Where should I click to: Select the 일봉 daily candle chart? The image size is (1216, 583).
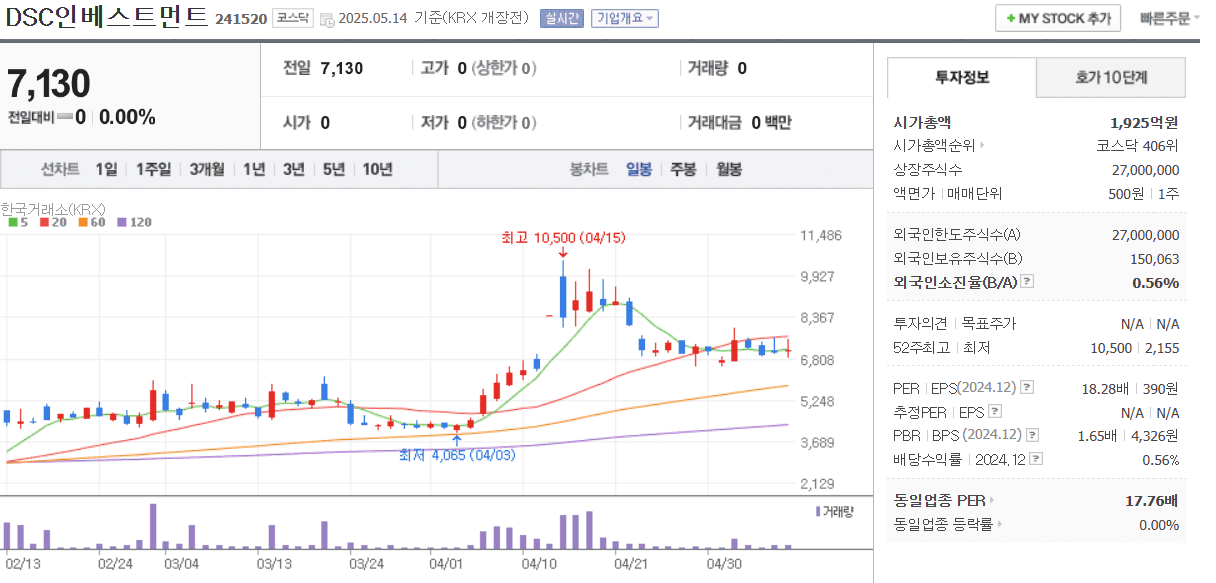(x=639, y=169)
